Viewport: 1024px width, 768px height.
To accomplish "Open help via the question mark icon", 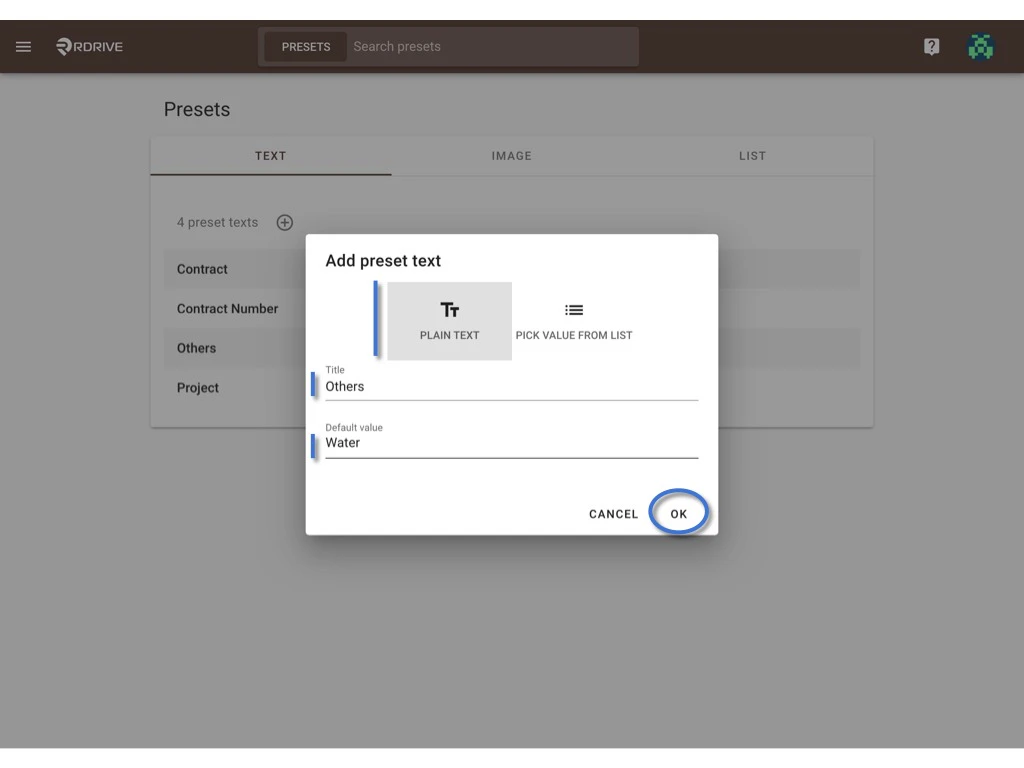I will pos(931,46).
